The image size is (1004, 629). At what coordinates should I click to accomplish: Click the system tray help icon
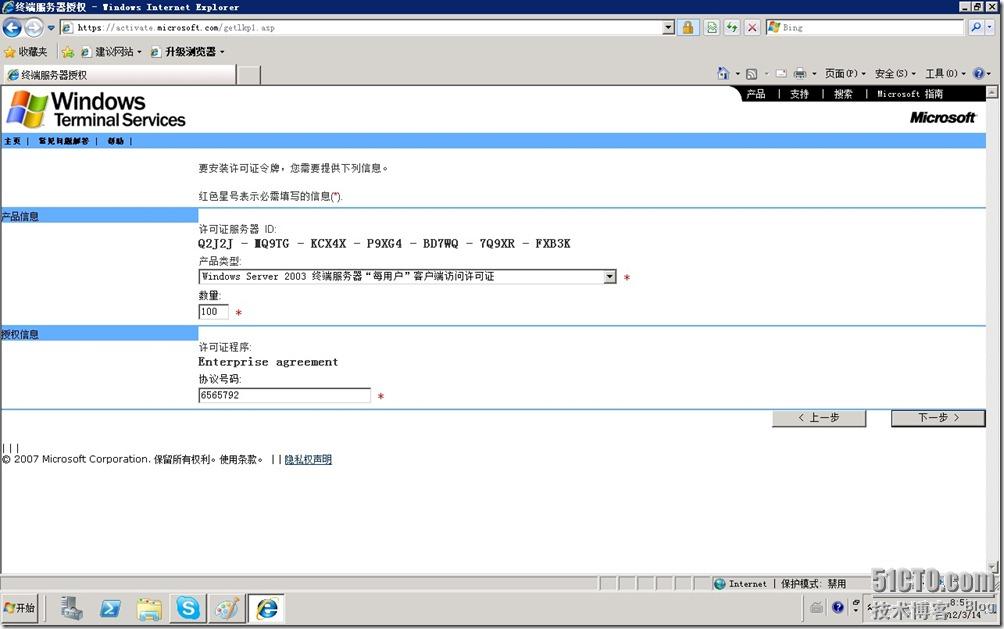[x=838, y=607]
